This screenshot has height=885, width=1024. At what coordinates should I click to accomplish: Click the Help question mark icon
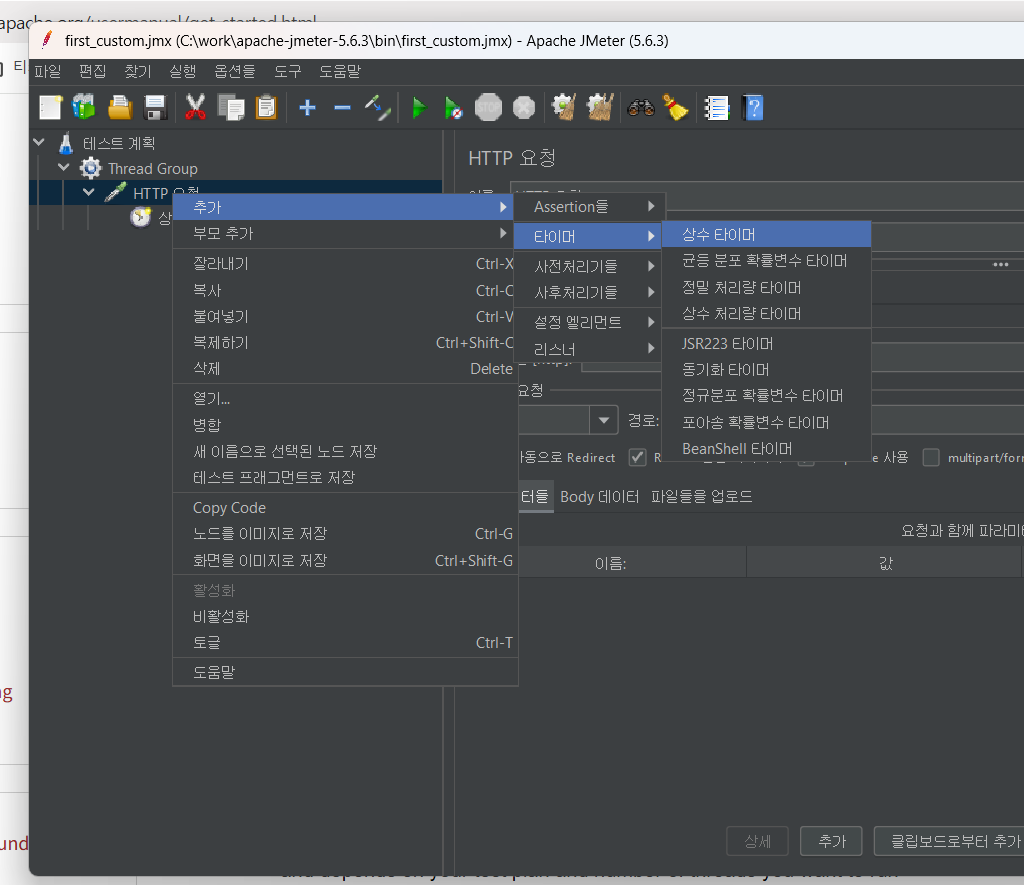[x=752, y=107]
